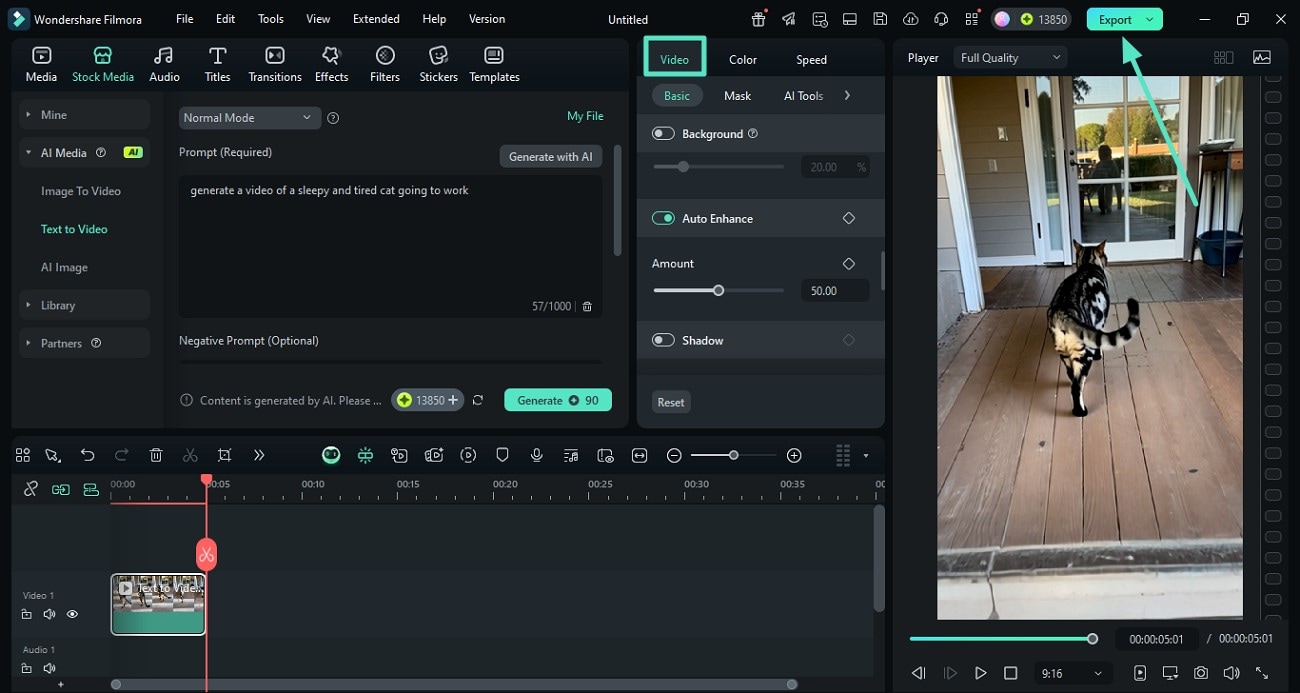Delete the selected clip
1300x693 pixels.
tap(156, 455)
